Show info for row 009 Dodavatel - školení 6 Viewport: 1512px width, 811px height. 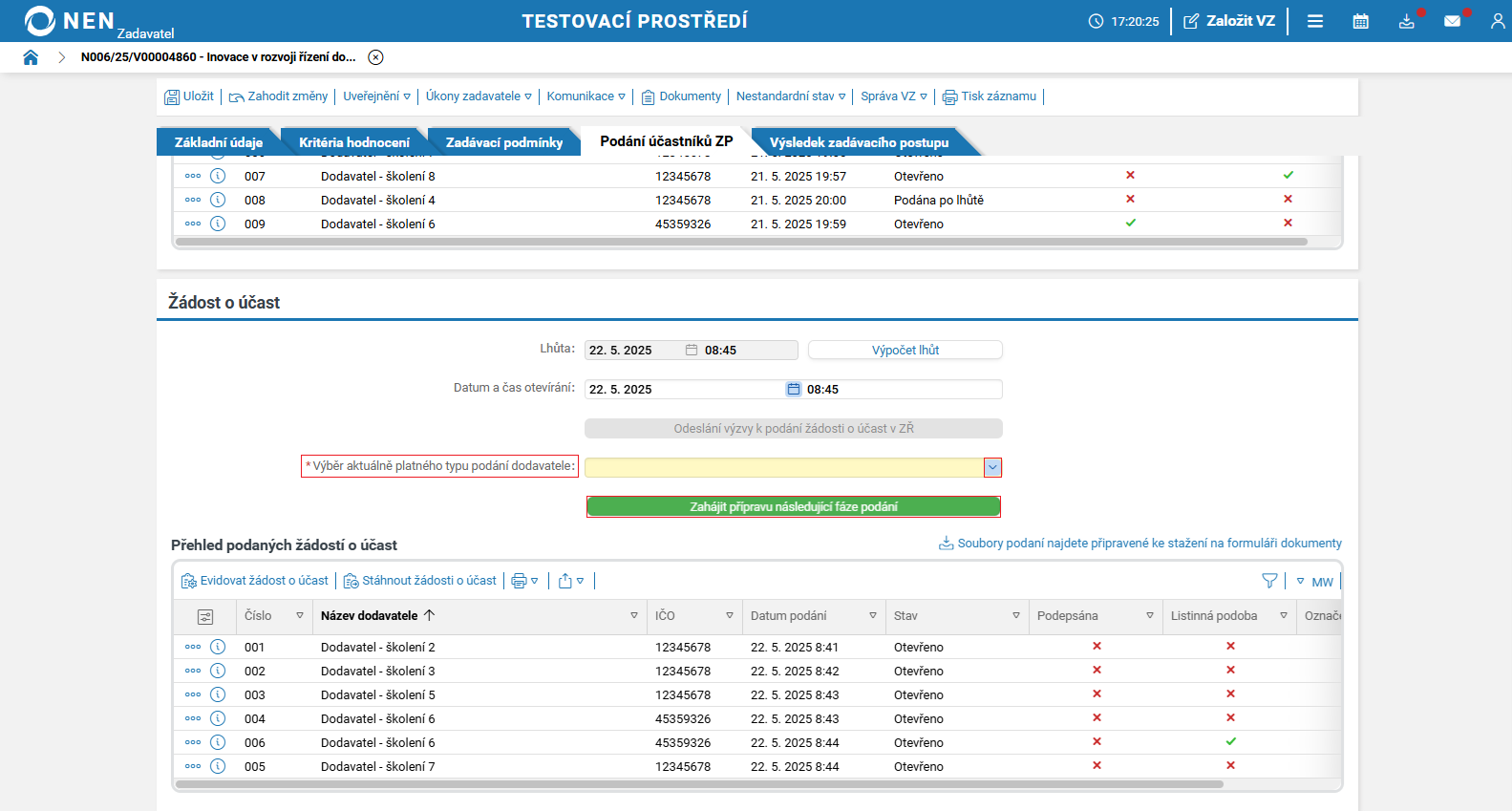click(x=218, y=224)
